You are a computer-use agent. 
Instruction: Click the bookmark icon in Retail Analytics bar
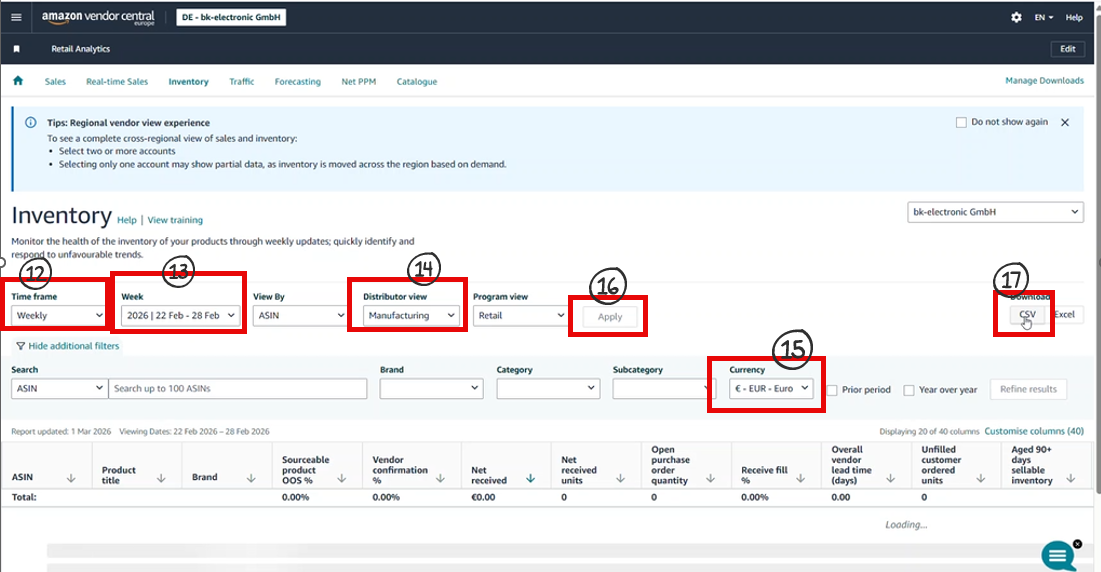[16, 49]
